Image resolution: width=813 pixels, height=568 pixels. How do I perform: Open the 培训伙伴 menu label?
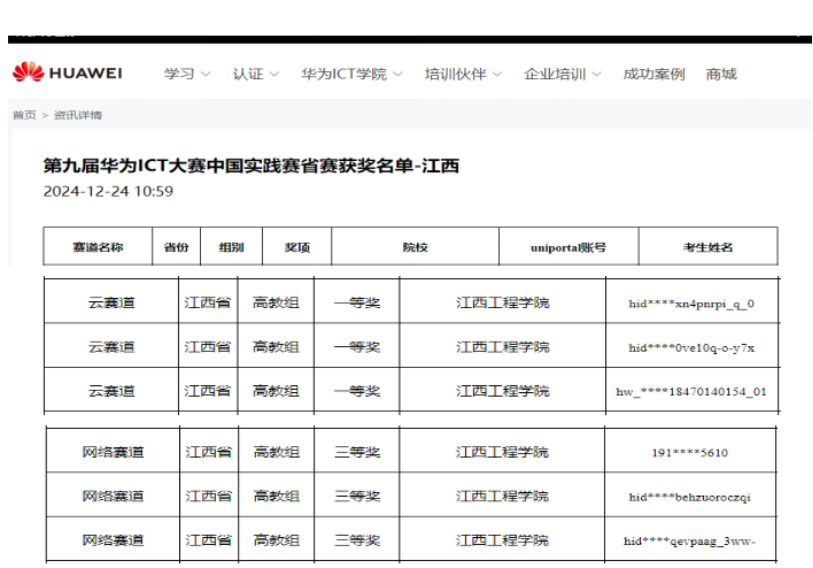[456, 74]
